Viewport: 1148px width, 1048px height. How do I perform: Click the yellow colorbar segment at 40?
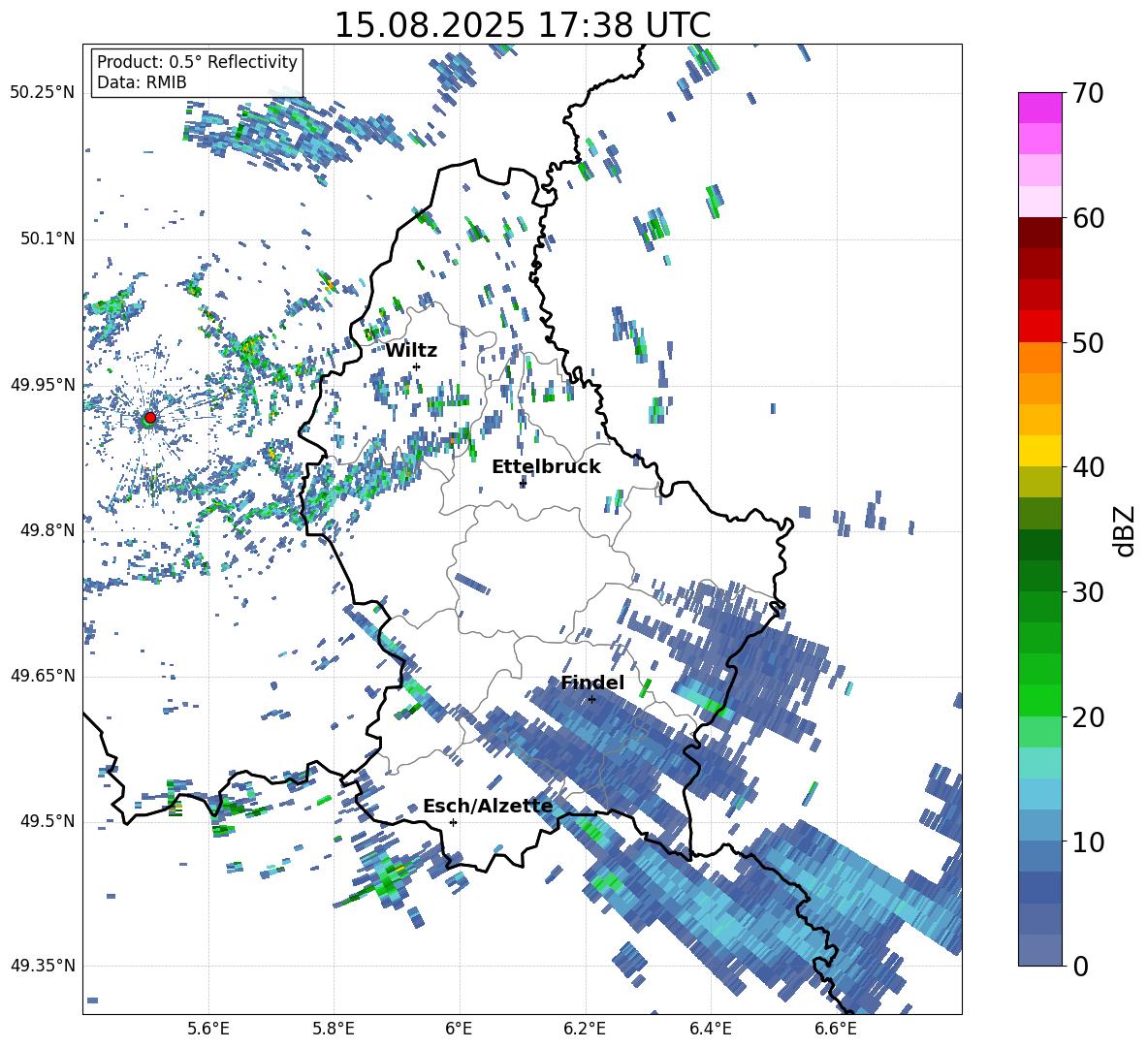point(1040,451)
